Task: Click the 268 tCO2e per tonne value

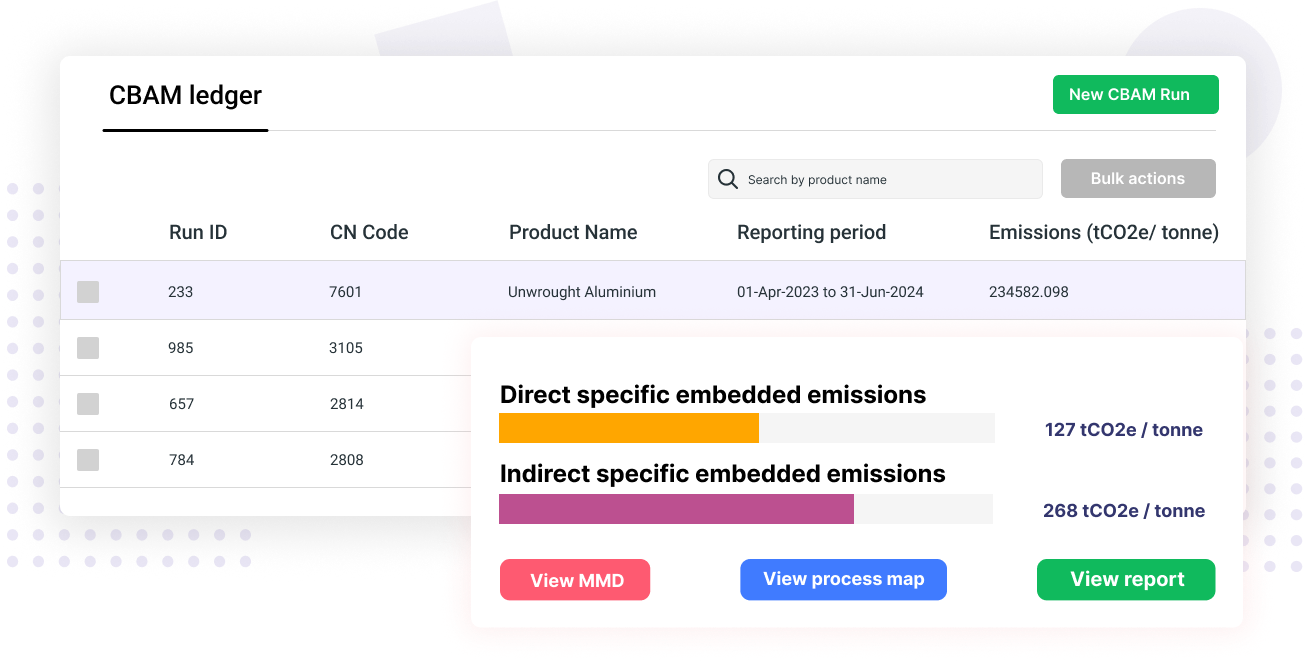Action: pyautogui.click(x=1123, y=510)
